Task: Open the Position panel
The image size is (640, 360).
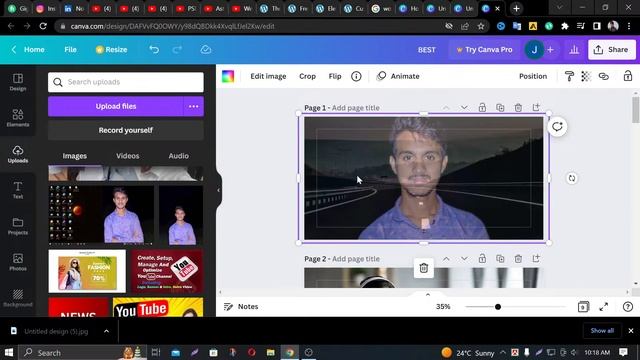Action: point(533,76)
